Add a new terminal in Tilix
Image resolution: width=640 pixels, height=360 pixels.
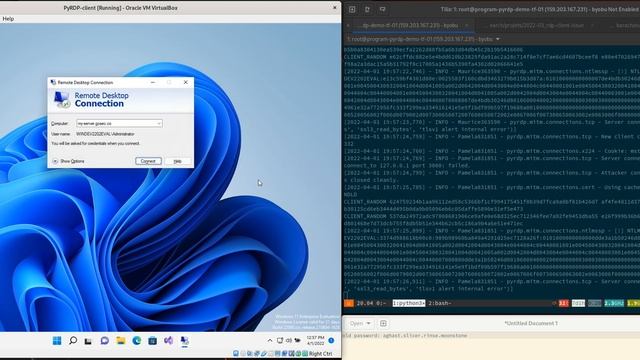352,9
